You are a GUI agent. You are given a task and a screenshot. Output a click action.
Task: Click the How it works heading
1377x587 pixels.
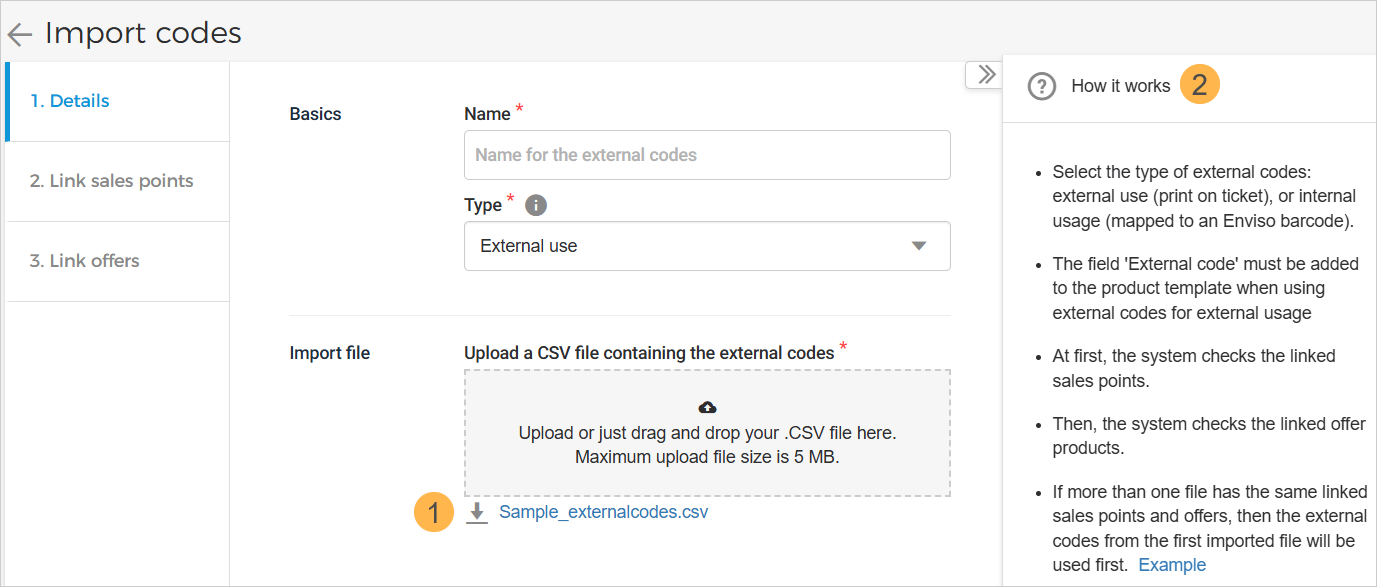click(x=1120, y=86)
